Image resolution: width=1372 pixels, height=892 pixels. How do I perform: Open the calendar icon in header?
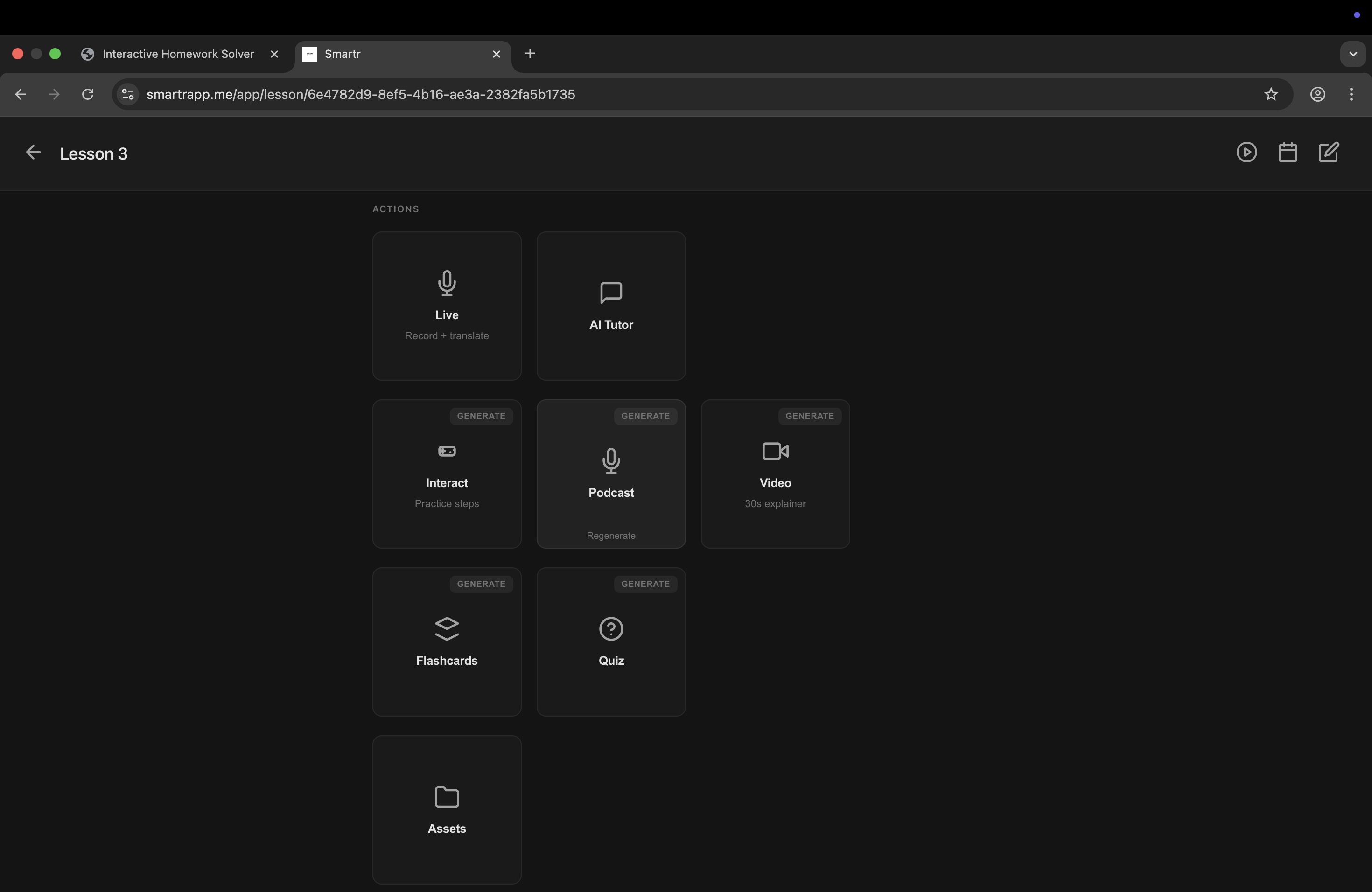pyautogui.click(x=1287, y=153)
